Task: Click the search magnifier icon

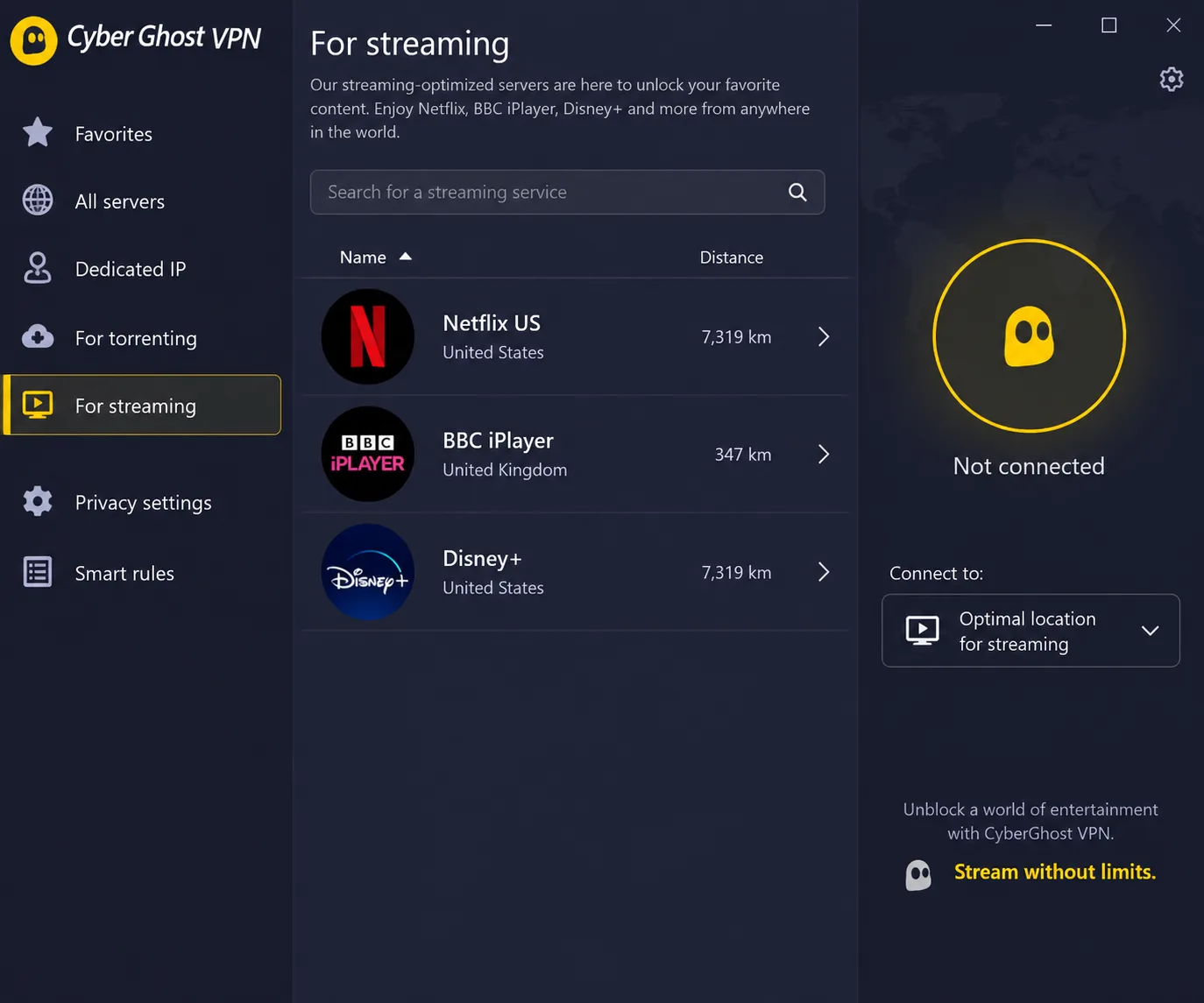Action: point(797,192)
